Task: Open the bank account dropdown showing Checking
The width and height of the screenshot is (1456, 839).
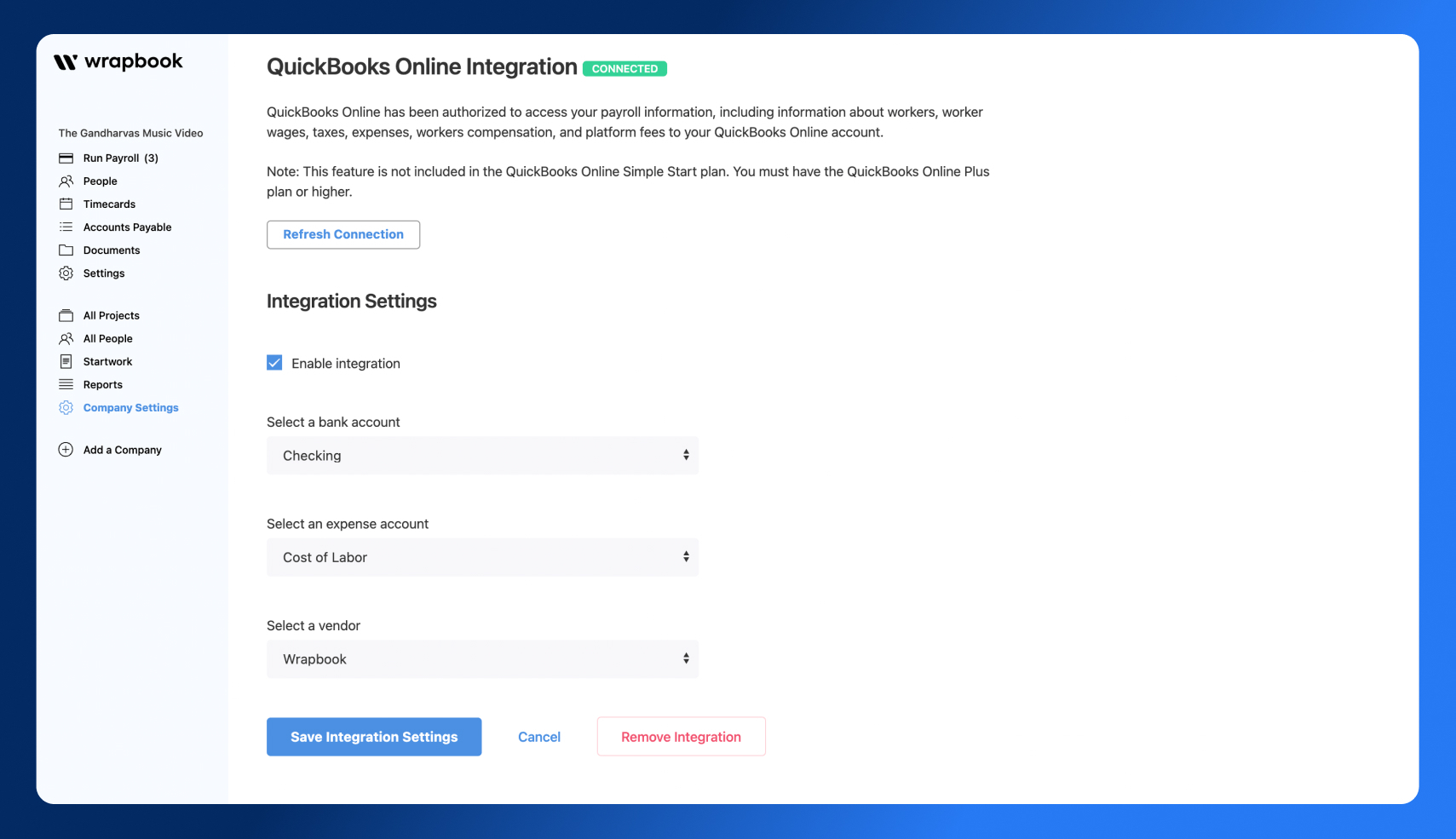Action: (482, 456)
